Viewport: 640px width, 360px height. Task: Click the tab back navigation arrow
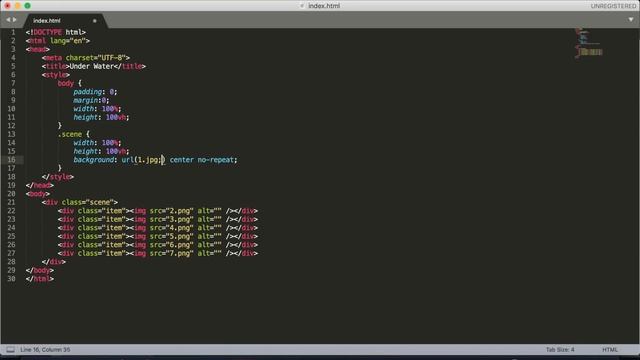[8, 20]
